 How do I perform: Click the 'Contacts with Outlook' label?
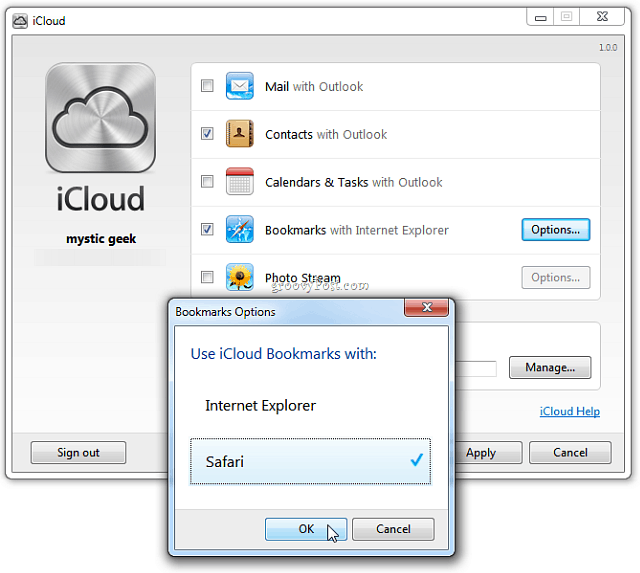[x=326, y=134]
